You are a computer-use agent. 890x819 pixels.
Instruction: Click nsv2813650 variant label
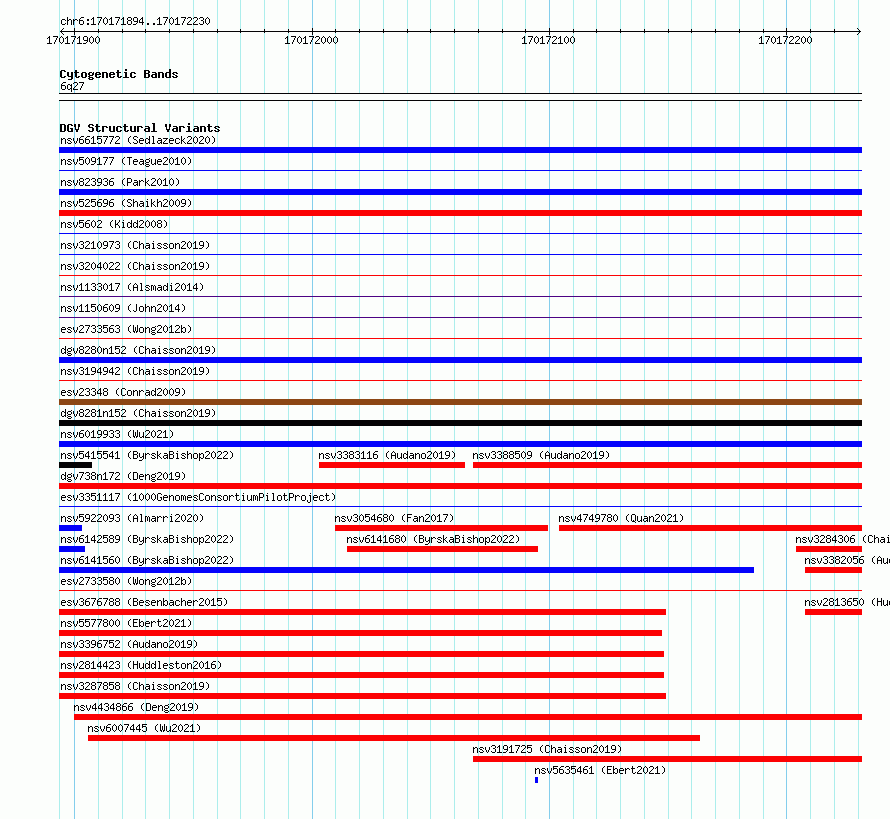pos(847,602)
